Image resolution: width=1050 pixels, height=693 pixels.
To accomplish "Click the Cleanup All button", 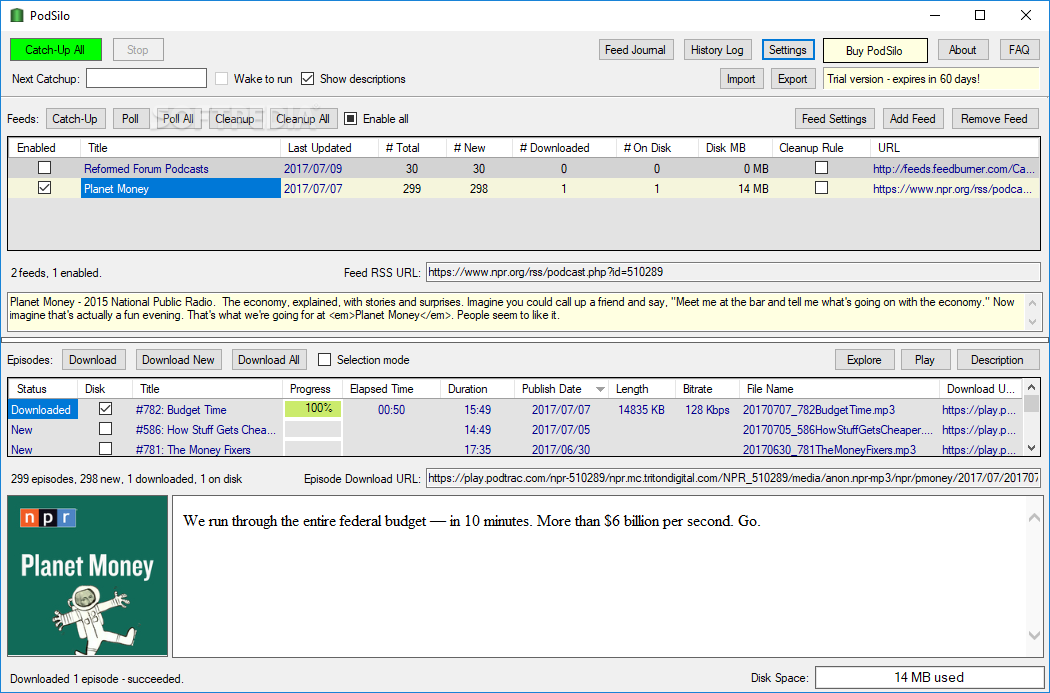I will pos(303,119).
